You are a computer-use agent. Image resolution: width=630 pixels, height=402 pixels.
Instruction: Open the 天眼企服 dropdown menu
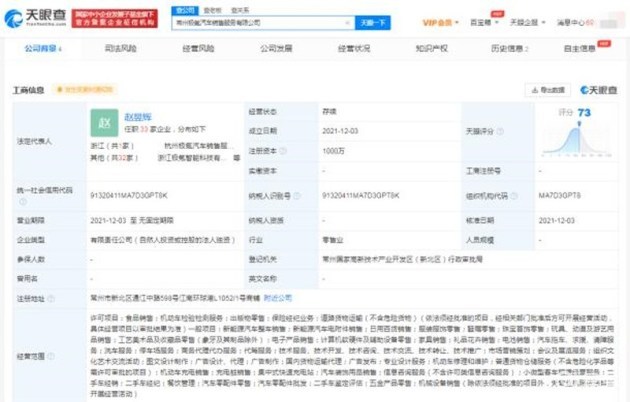[x=527, y=22]
